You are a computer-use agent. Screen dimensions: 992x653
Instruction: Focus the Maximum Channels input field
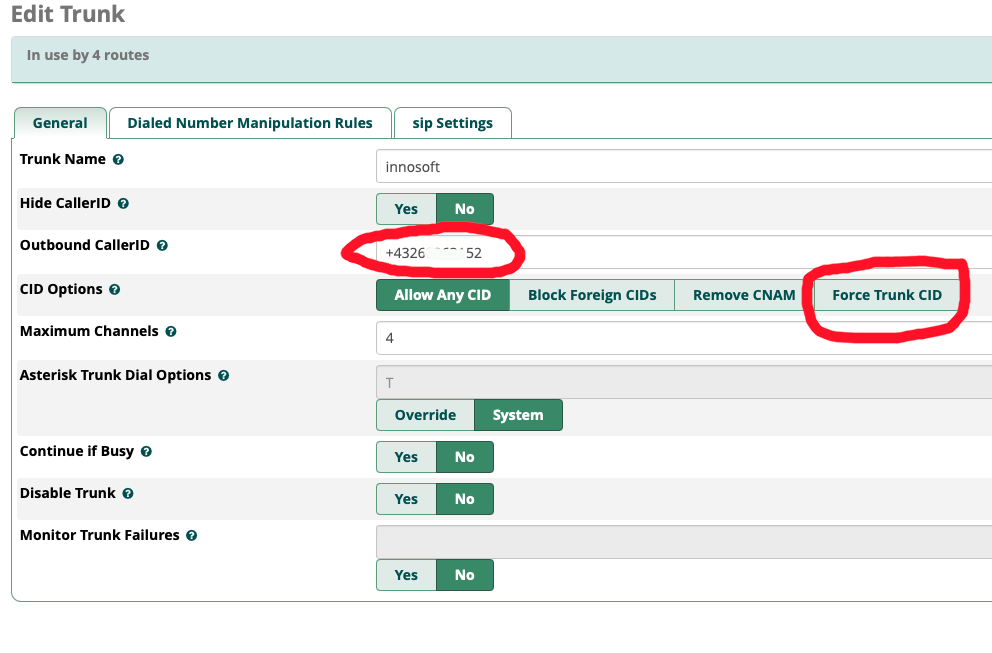684,338
